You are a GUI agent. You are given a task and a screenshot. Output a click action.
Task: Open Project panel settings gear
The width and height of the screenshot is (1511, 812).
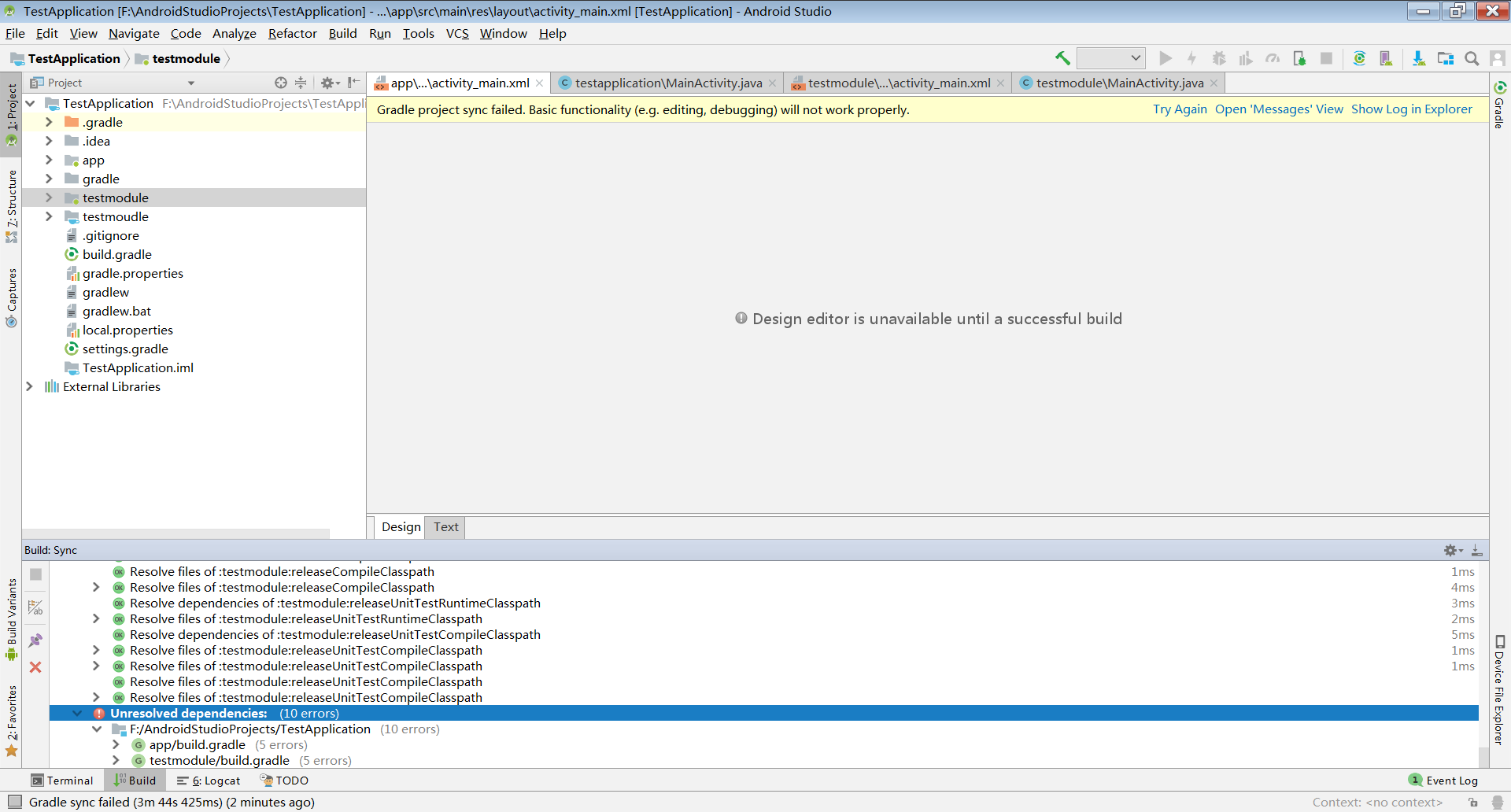[330, 83]
